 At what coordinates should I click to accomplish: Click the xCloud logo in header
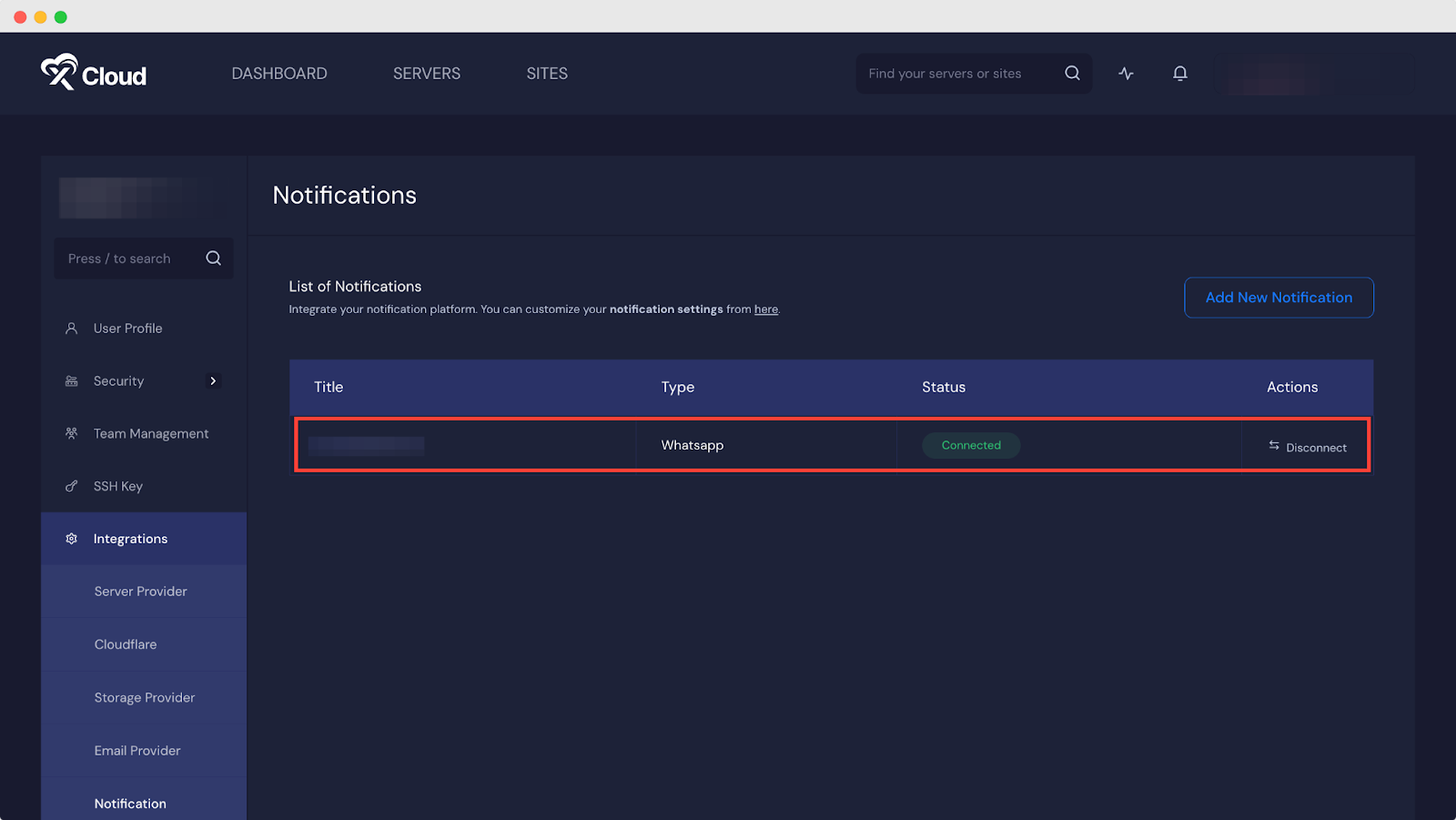tap(94, 73)
